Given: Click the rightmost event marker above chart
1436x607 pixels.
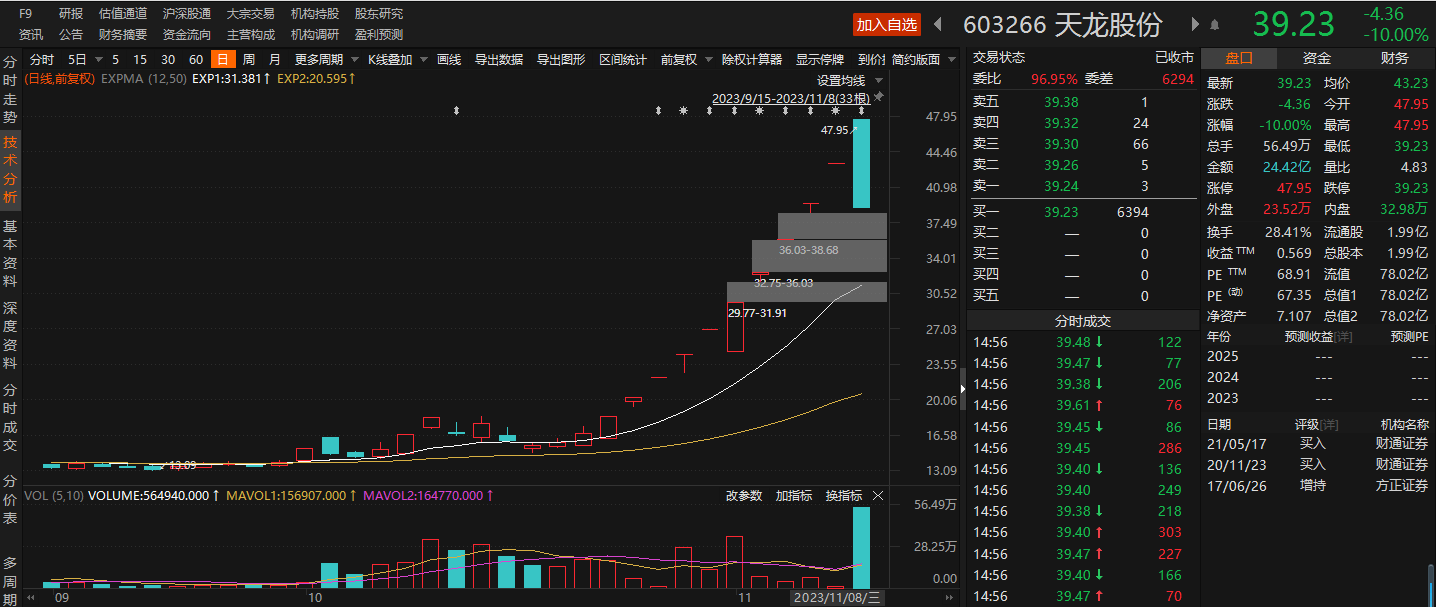Looking at the screenshot, I should 862,111.
